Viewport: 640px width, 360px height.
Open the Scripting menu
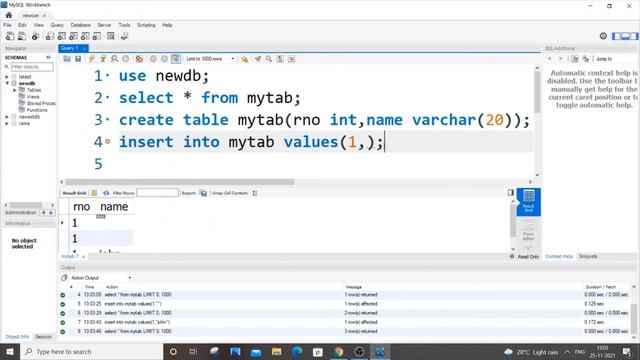coord(146,25)
